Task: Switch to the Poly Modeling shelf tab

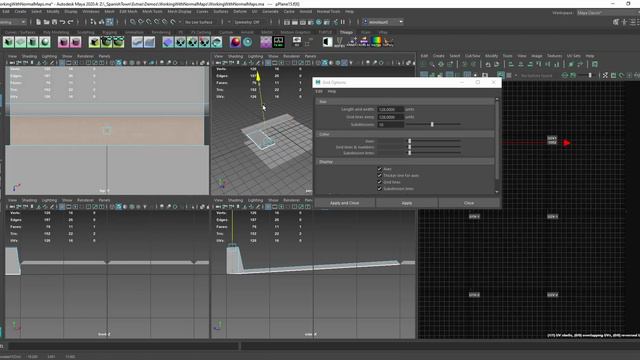Action: click(x=56, y=32)
